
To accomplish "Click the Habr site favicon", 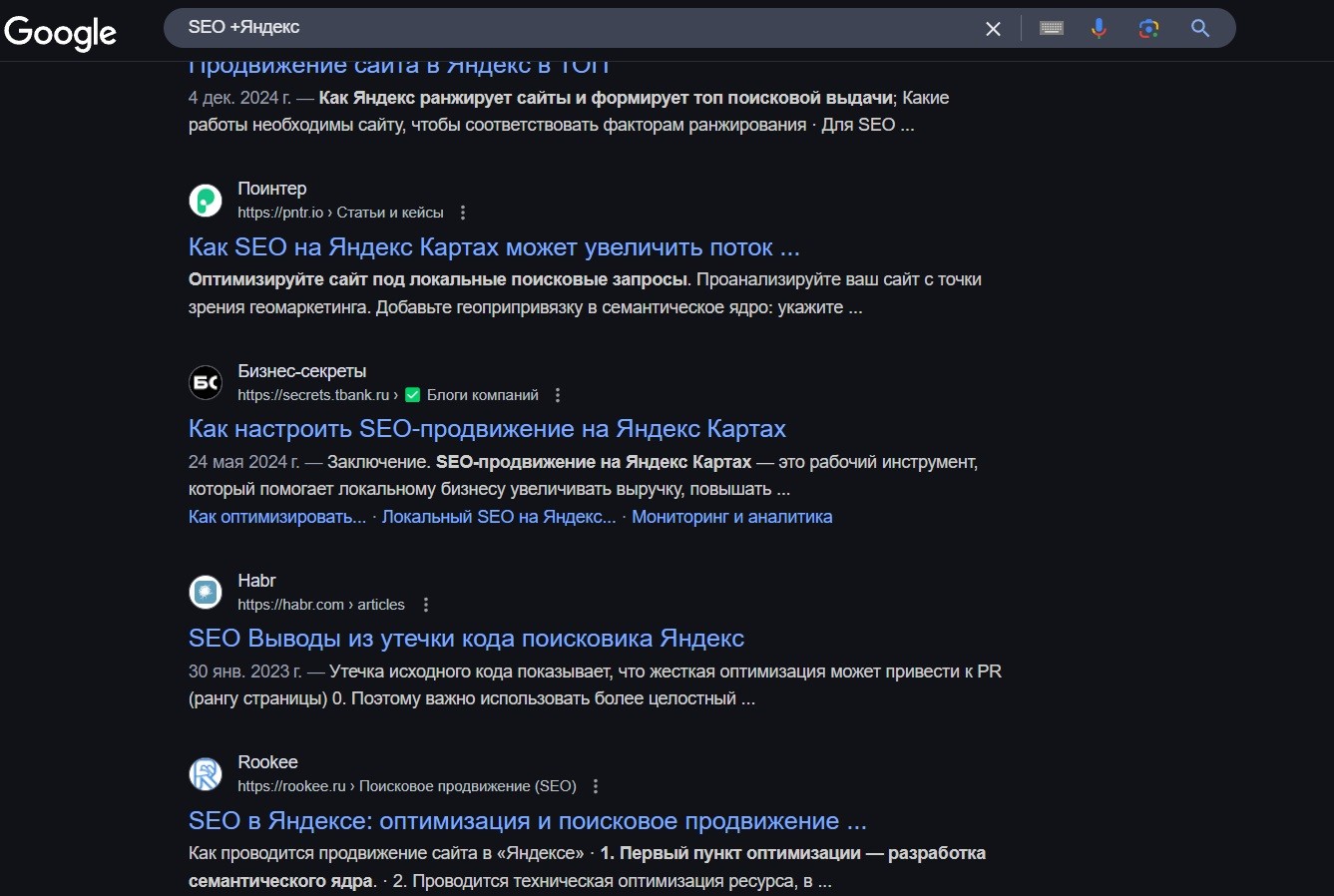I will tap(206, 593).
